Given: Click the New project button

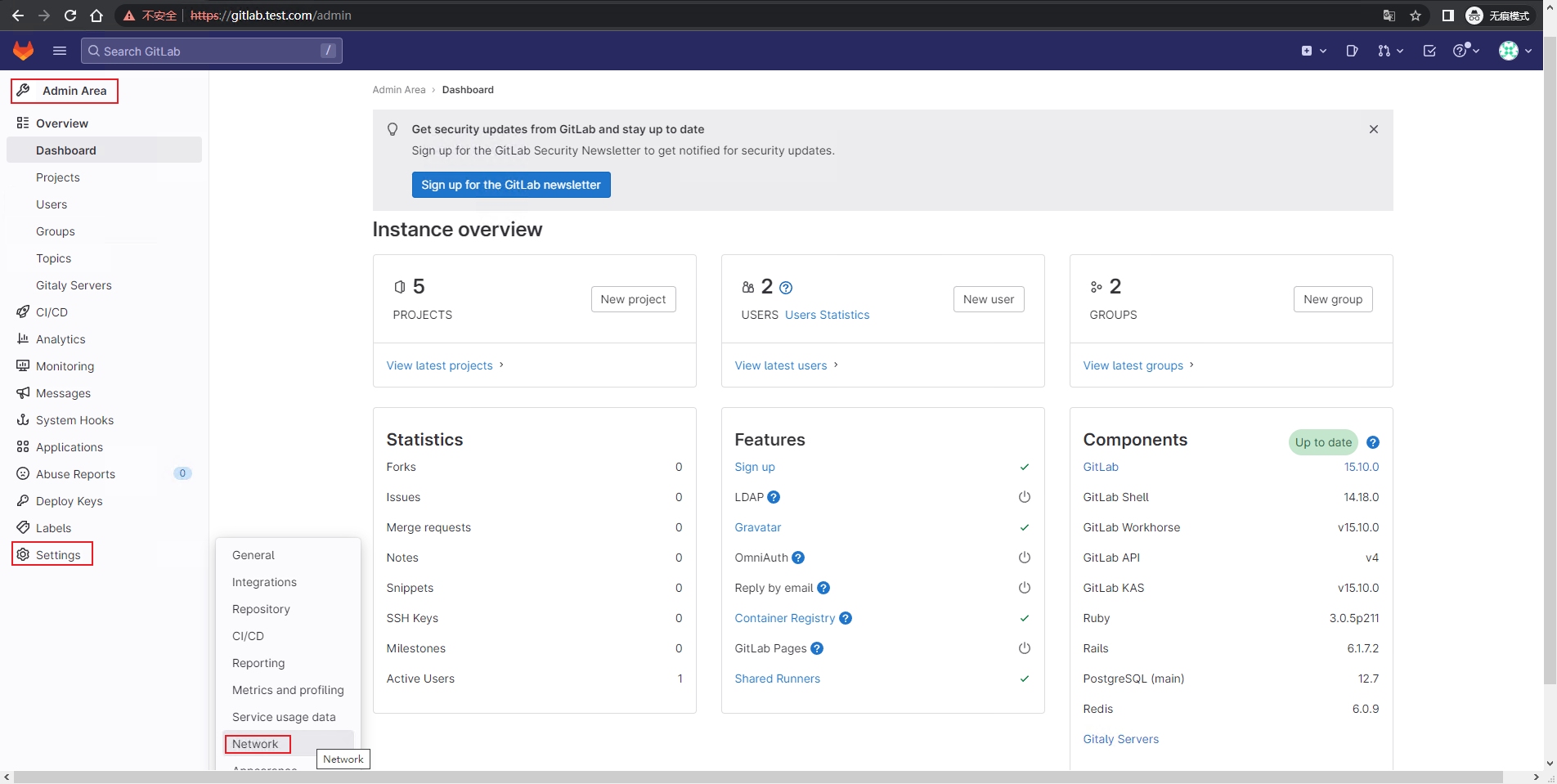Looking at the screenshot, I should (x=633, y=299).
